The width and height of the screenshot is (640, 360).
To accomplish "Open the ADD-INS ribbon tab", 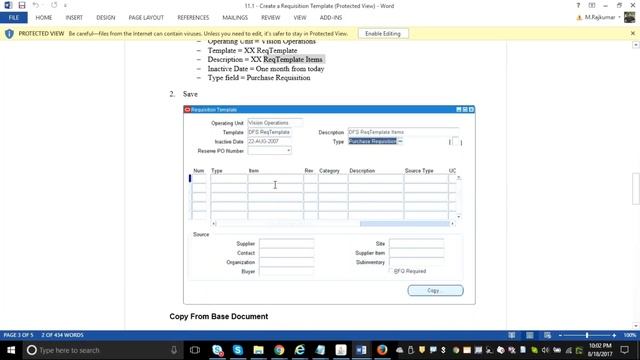I will pyautogui.click(x=331, y=18).
